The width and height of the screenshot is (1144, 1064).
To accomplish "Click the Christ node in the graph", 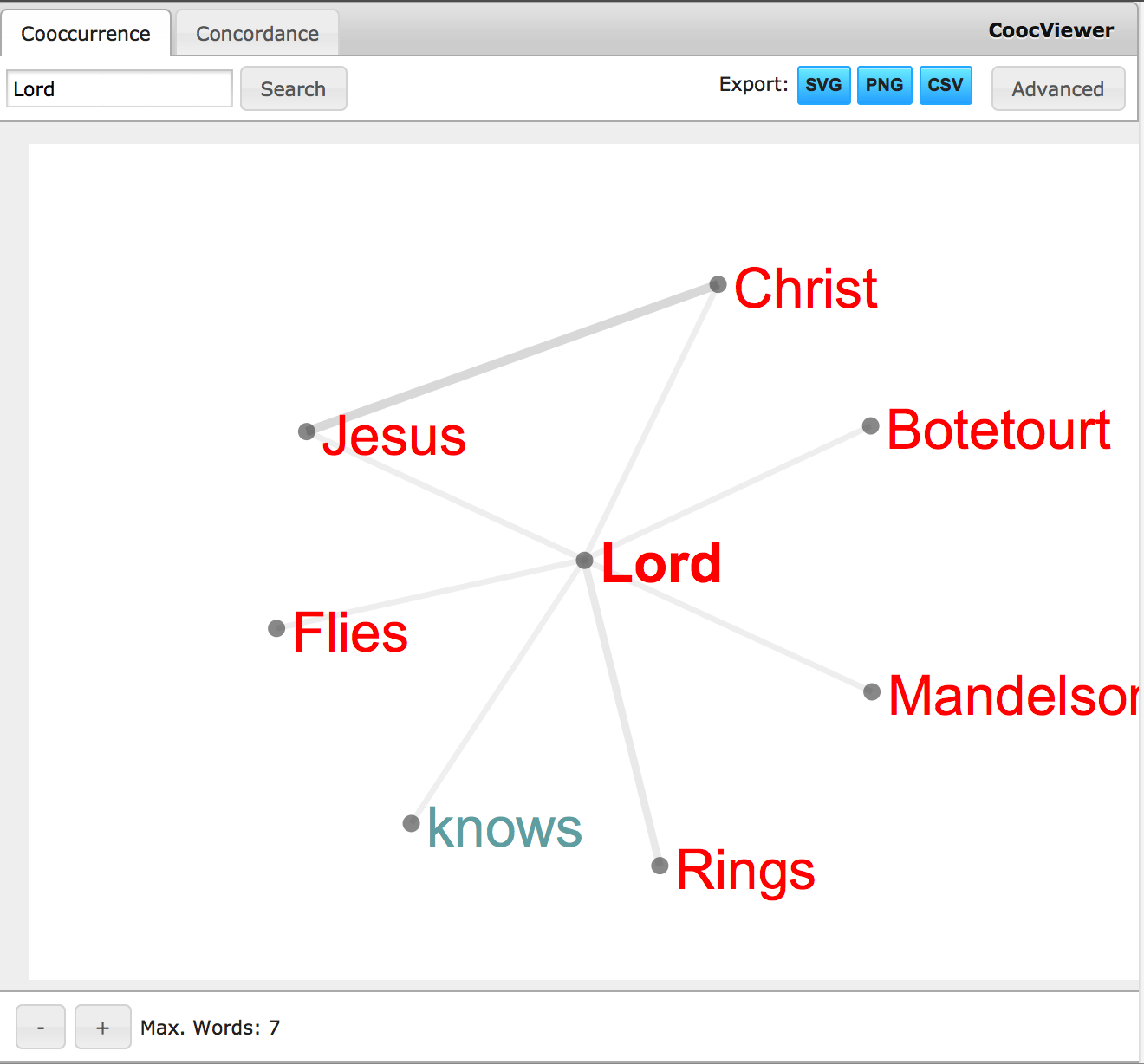I will click(717, 284).
